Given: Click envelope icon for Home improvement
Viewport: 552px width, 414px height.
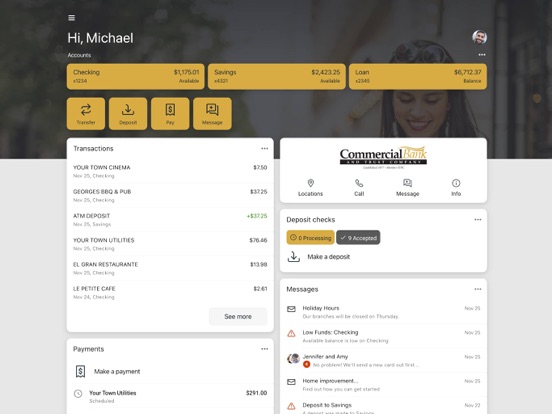Looking at the screenshot, I should (291, 382).
